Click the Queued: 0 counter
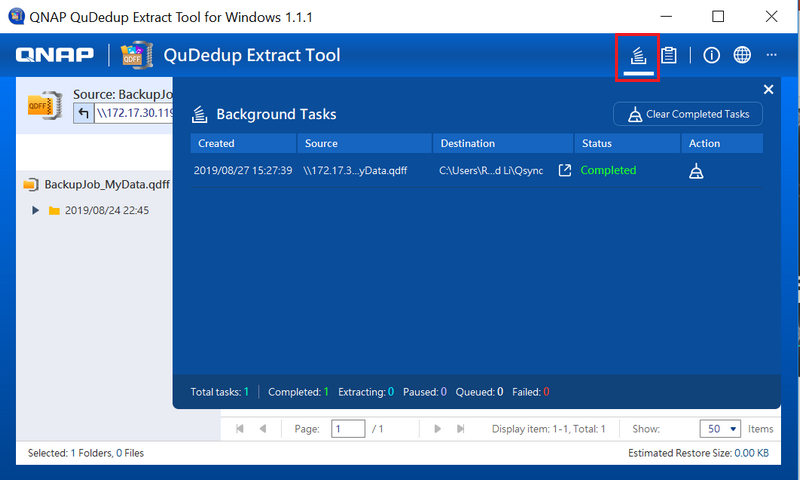Screen dimensions: 800x480 coord(479,392)
